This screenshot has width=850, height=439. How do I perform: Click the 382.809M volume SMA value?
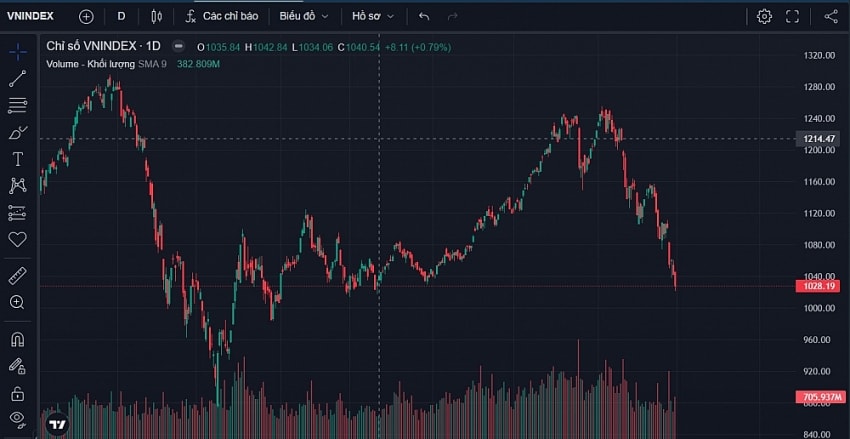pos(198,64)
